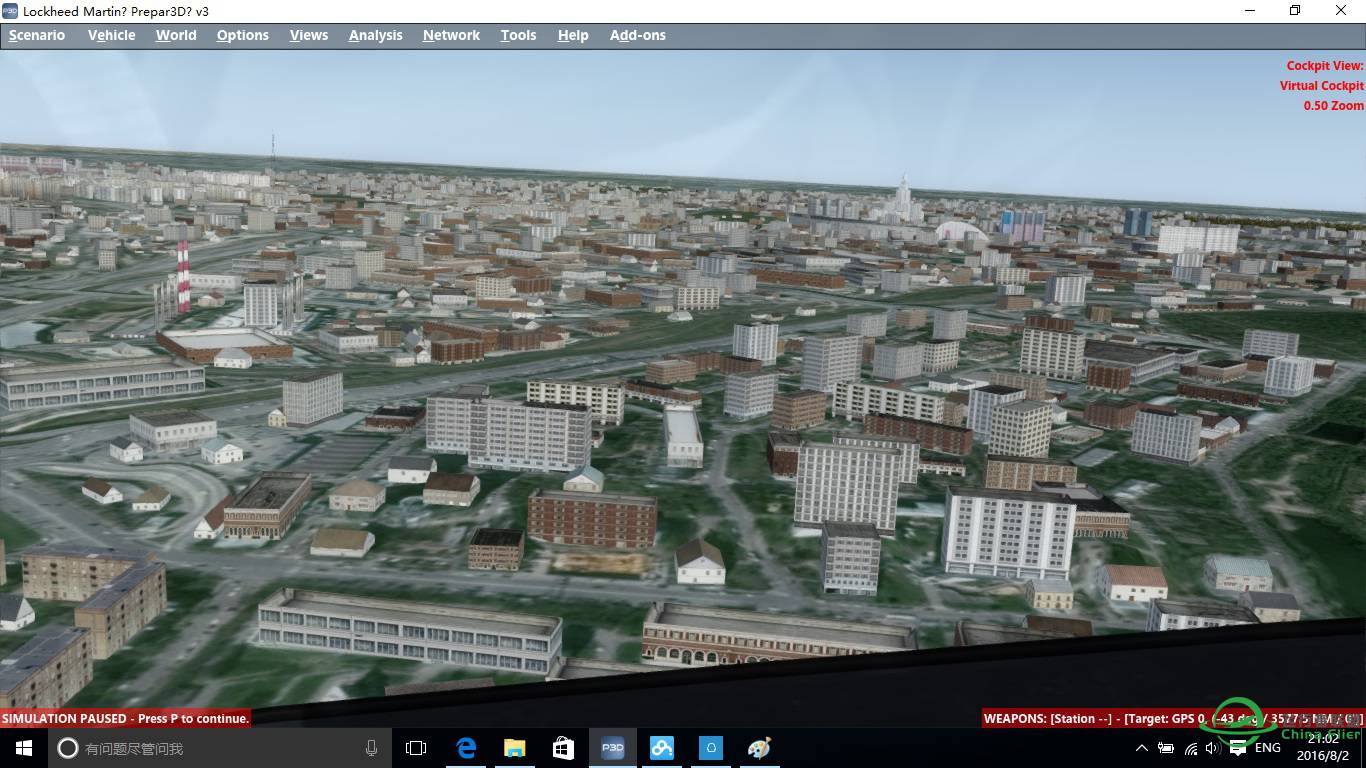Click the microphone icon in the search box

click(371, 747)
